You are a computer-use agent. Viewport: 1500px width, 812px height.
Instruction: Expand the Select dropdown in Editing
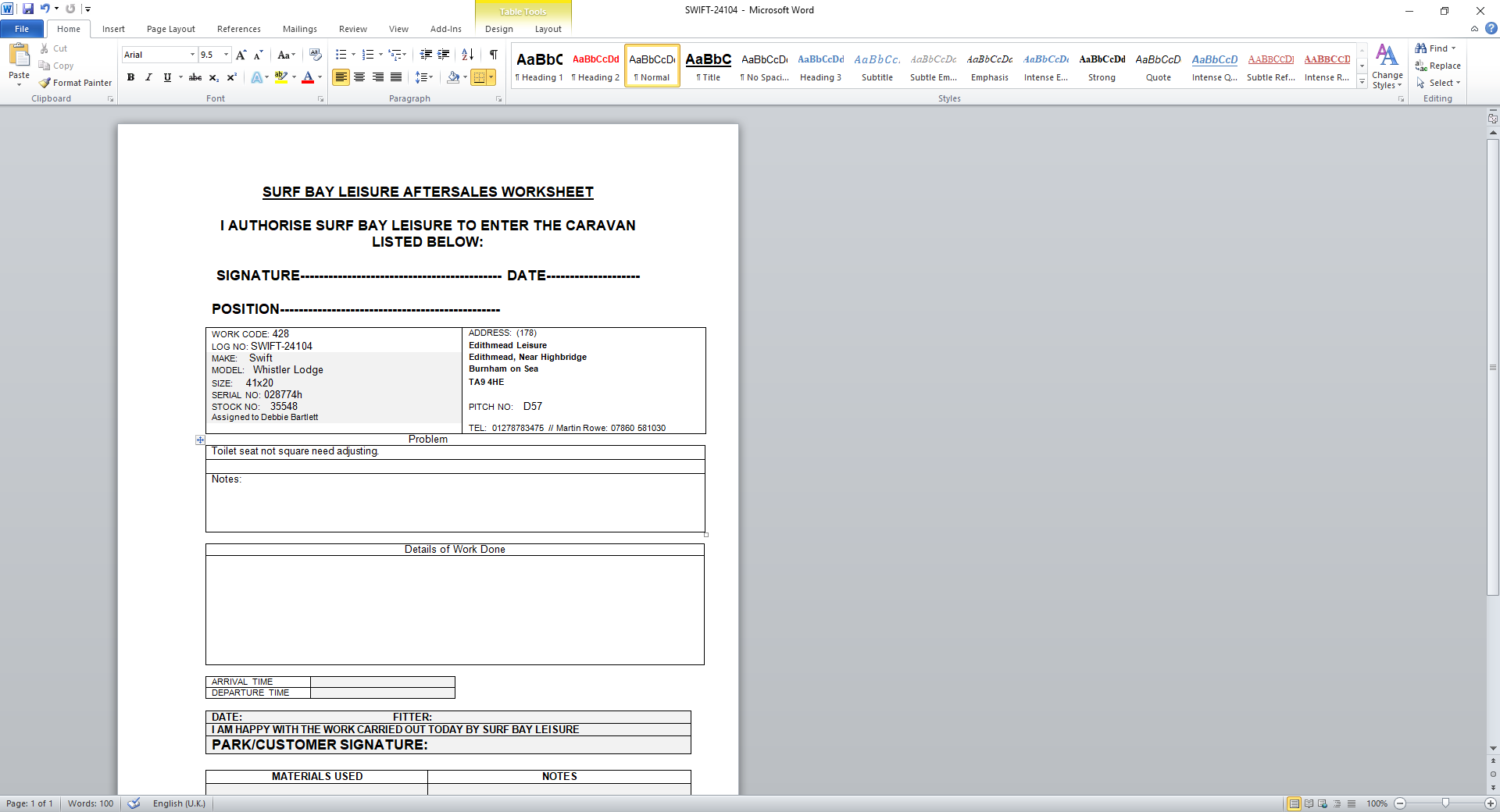point(1438,83)
